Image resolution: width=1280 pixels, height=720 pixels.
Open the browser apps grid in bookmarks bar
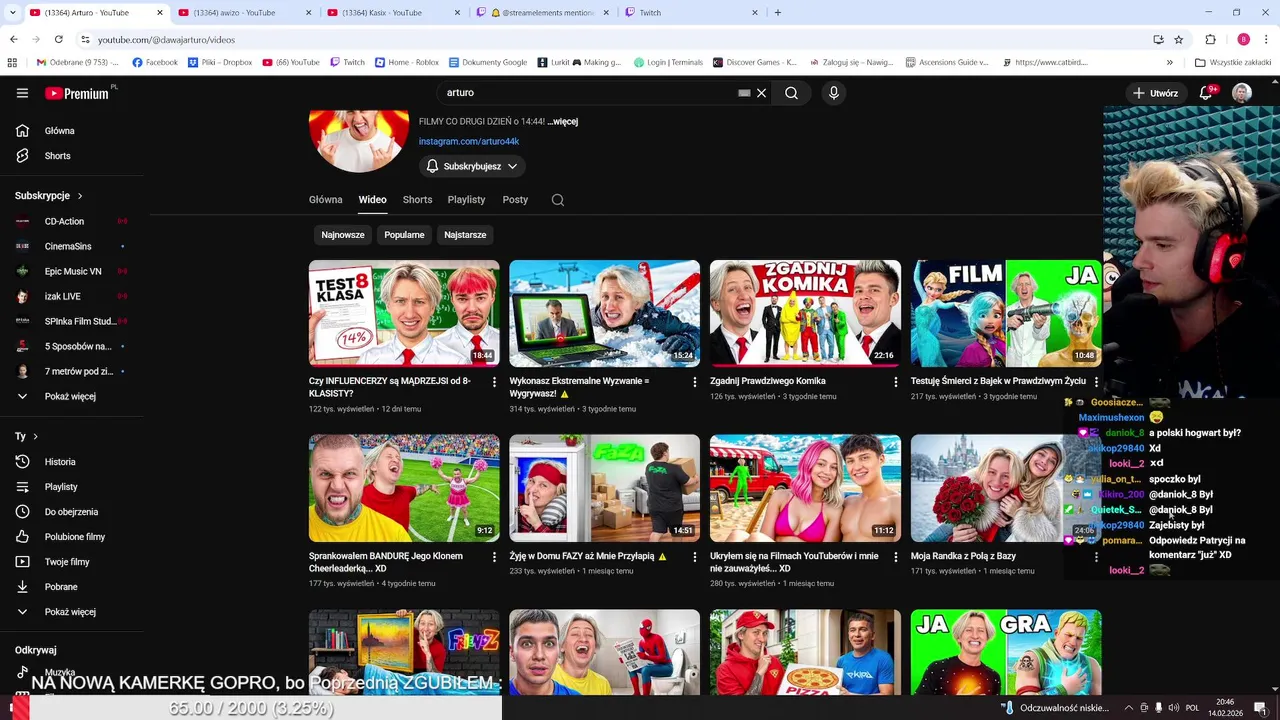[12, 62]
